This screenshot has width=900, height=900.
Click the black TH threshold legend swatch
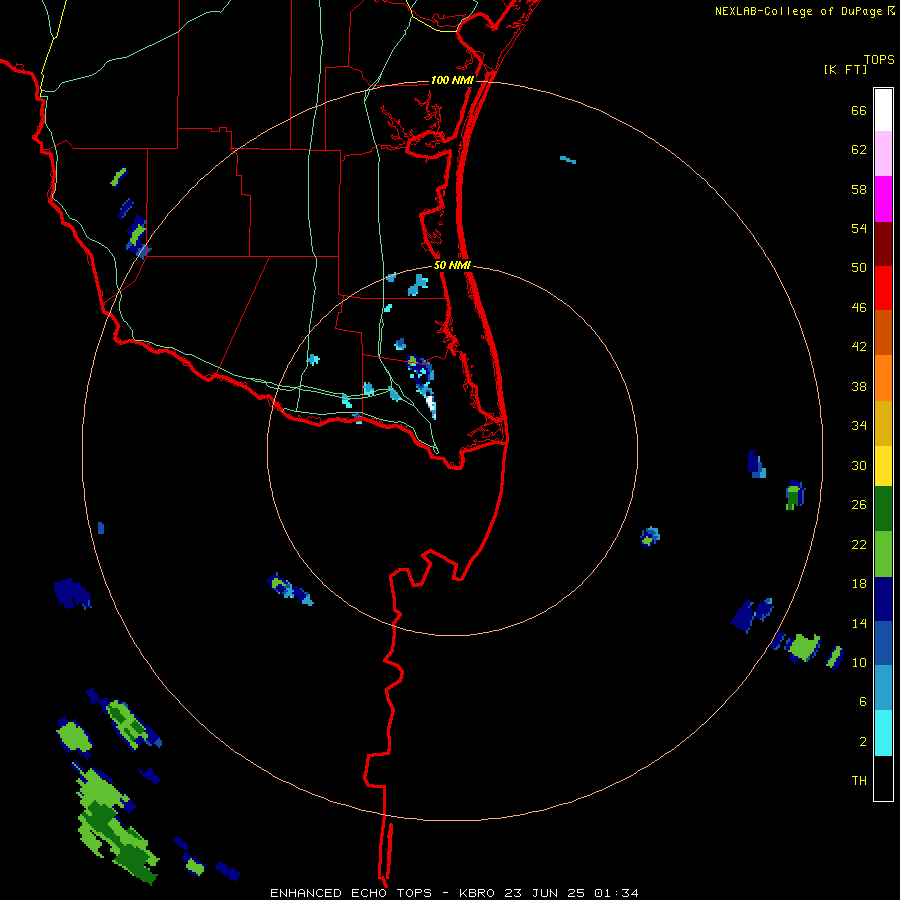coord(883,778)
